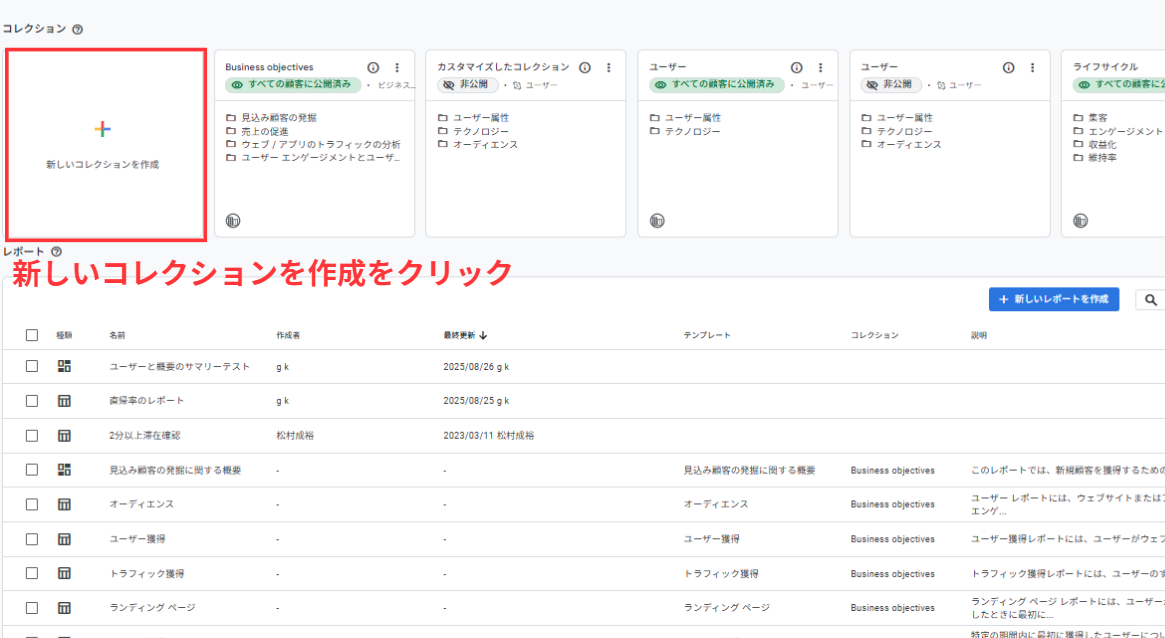The width and height of the screenshot is (1165, 638).
Task: Click the search magnifier icon above report table
Action: [x=1151, y=300]
